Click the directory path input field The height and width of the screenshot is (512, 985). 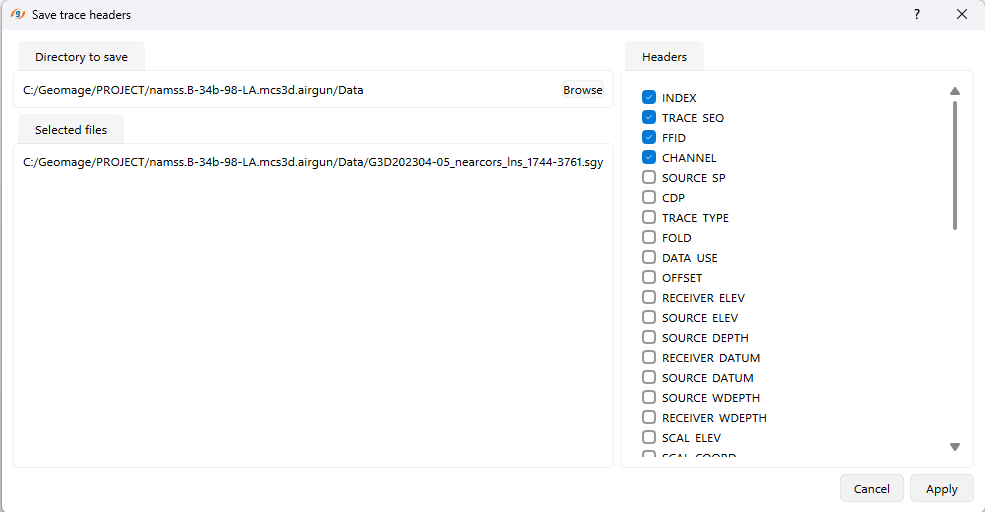pos(289,90)
